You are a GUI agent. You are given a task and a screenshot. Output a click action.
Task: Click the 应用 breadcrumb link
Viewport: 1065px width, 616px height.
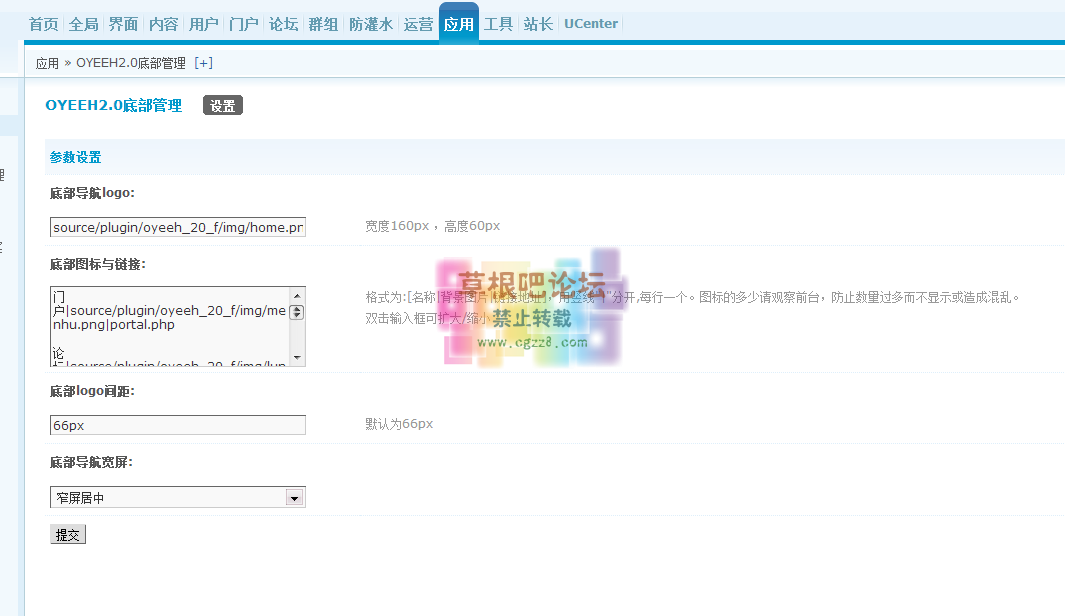click(47, 63)
